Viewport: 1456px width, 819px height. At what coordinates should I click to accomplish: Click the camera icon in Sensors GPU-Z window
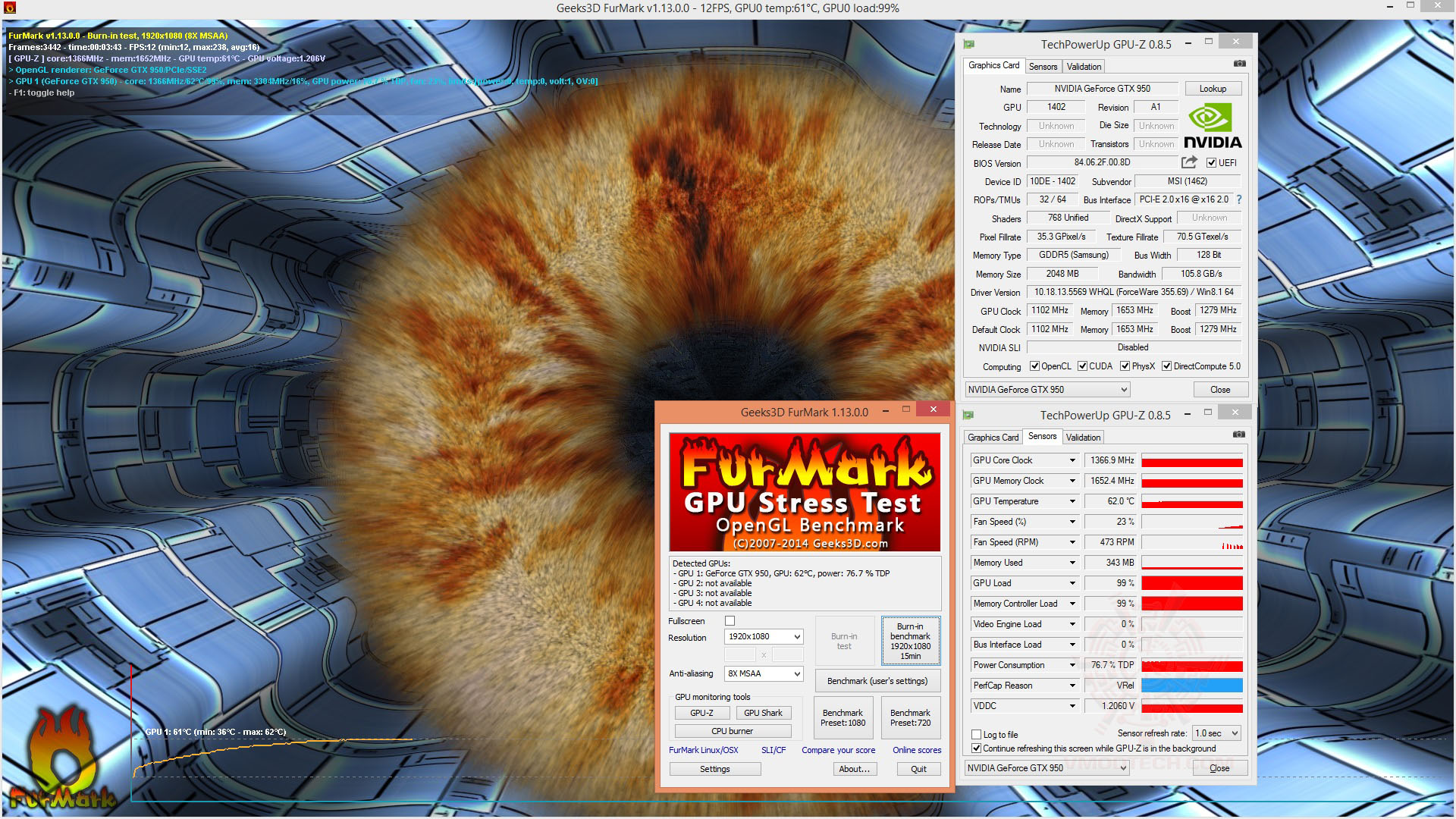1238,435
